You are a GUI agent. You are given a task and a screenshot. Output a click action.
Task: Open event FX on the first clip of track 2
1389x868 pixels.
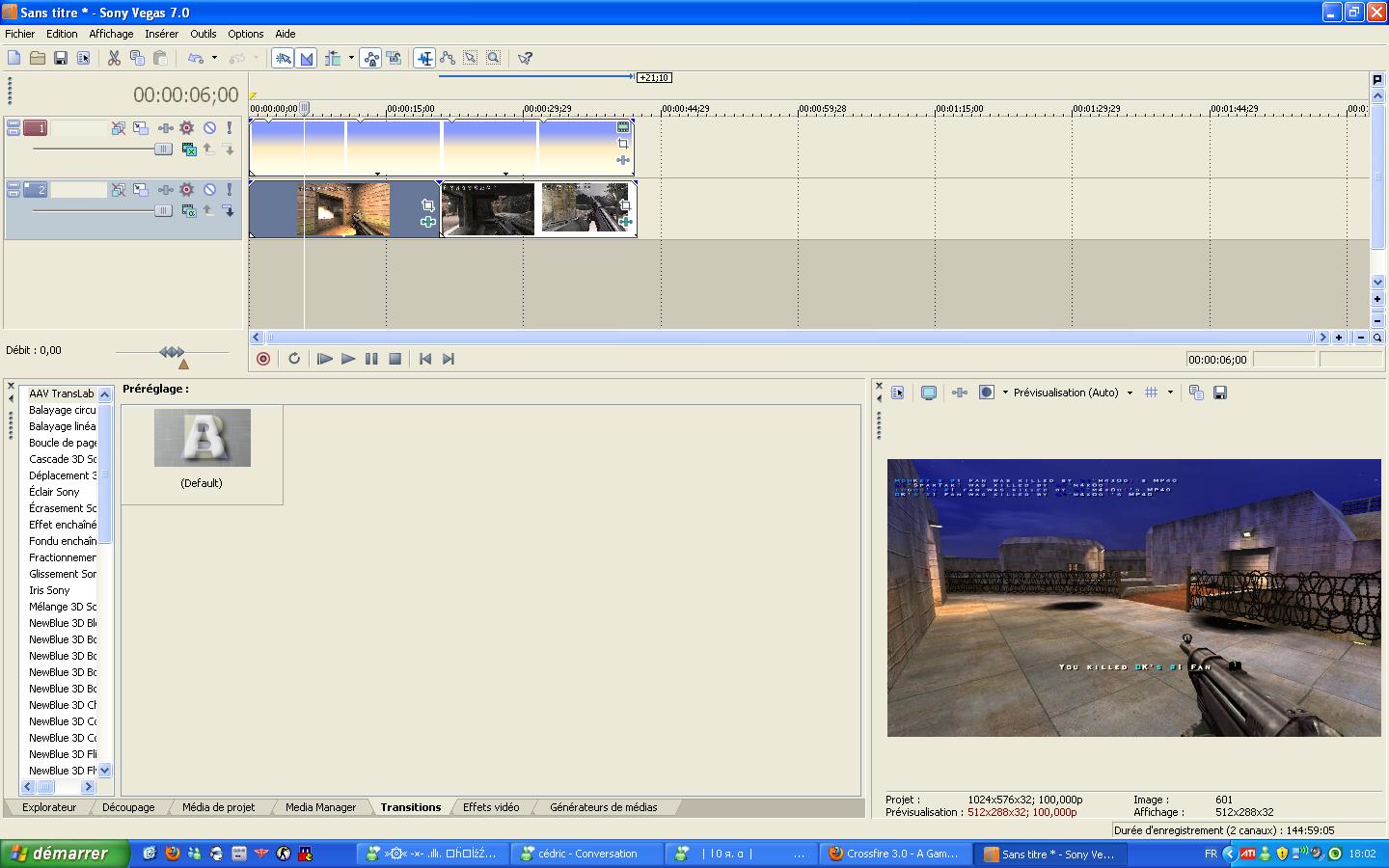[427, 222]
